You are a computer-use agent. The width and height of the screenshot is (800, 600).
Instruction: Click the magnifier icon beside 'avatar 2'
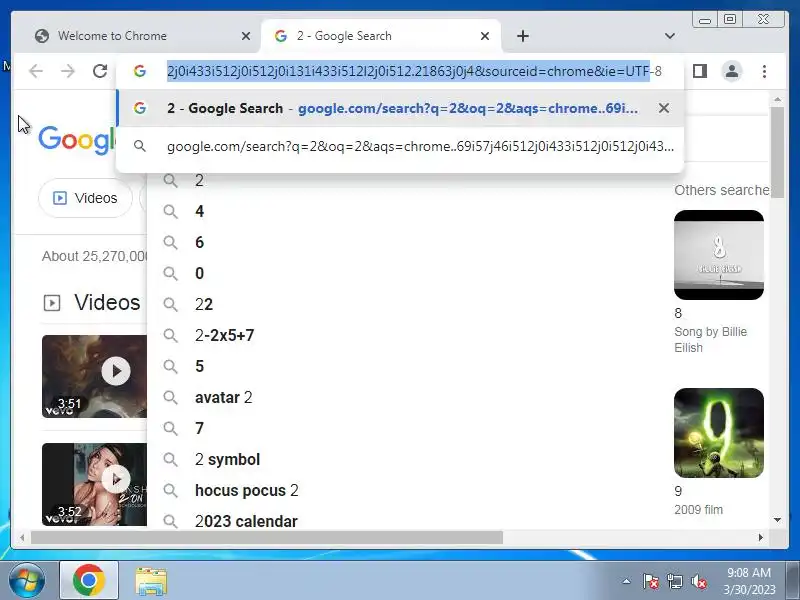pos(170,398)
